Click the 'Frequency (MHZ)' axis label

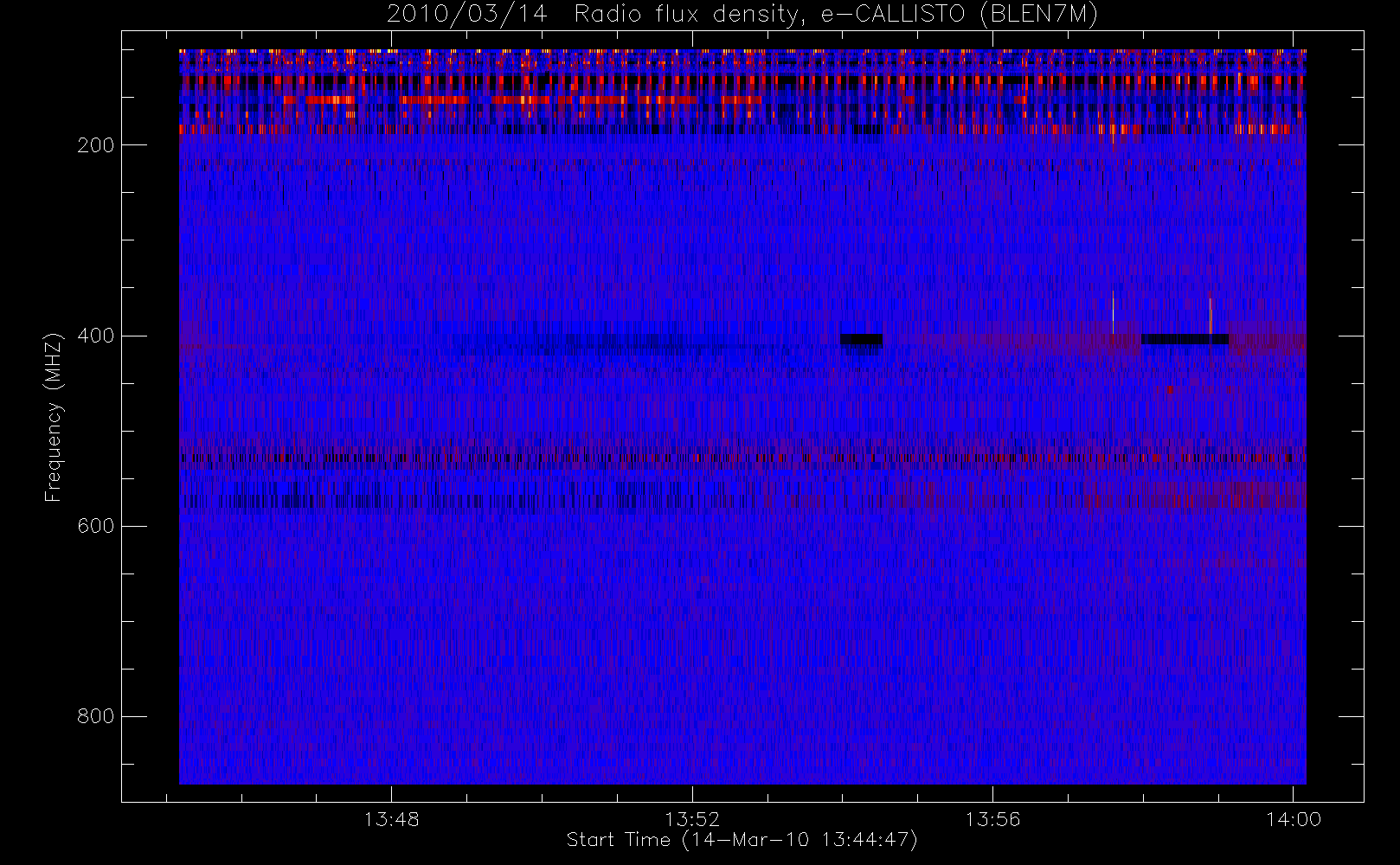(54, 417)
